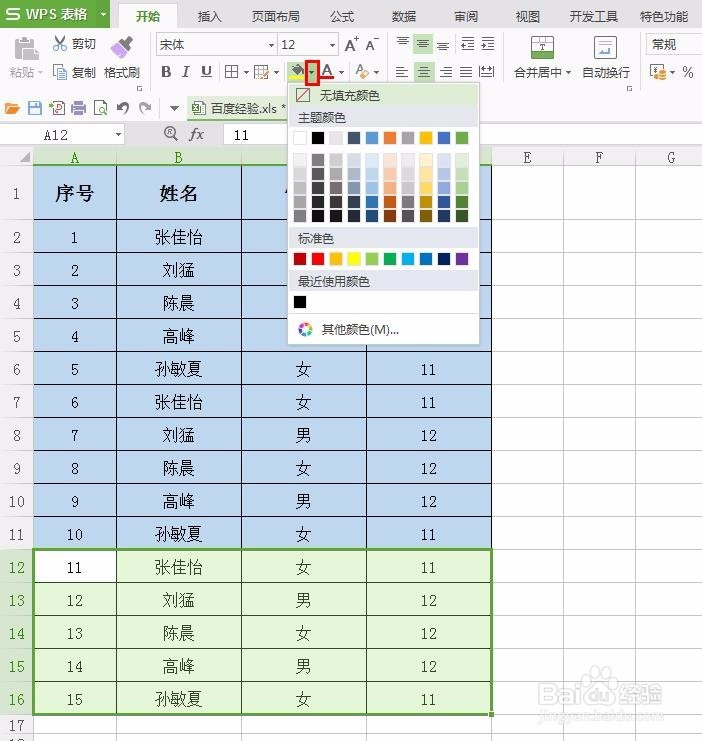702x741 pixels.
Task: Click the Merge and Center icon
Action: 542,48
